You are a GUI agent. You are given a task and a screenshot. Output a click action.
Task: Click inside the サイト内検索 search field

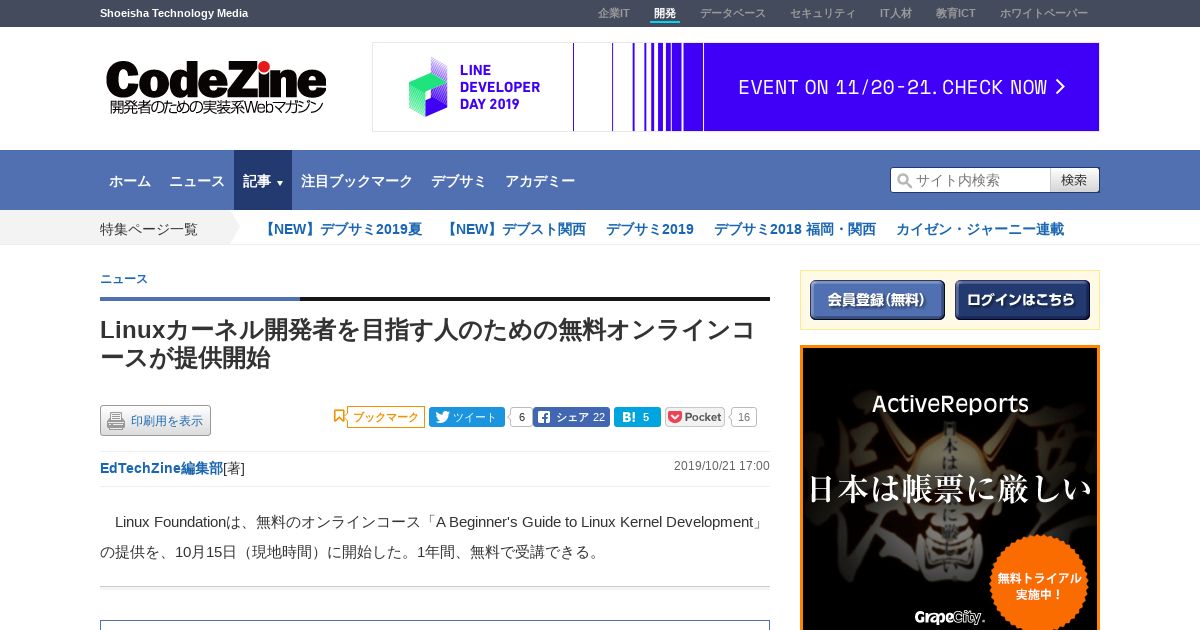[970, 180]
